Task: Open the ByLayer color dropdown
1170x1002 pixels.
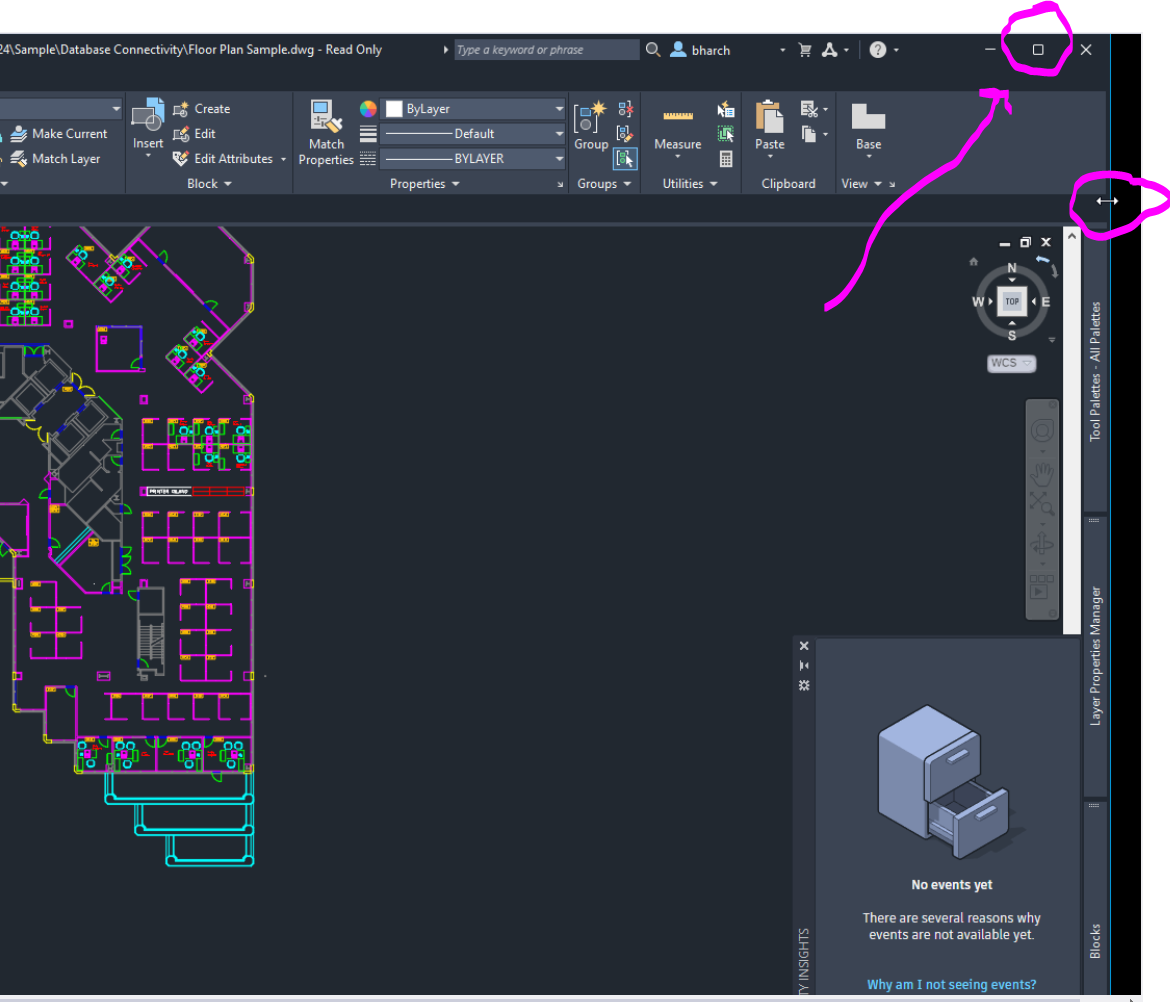Action: 559,108
